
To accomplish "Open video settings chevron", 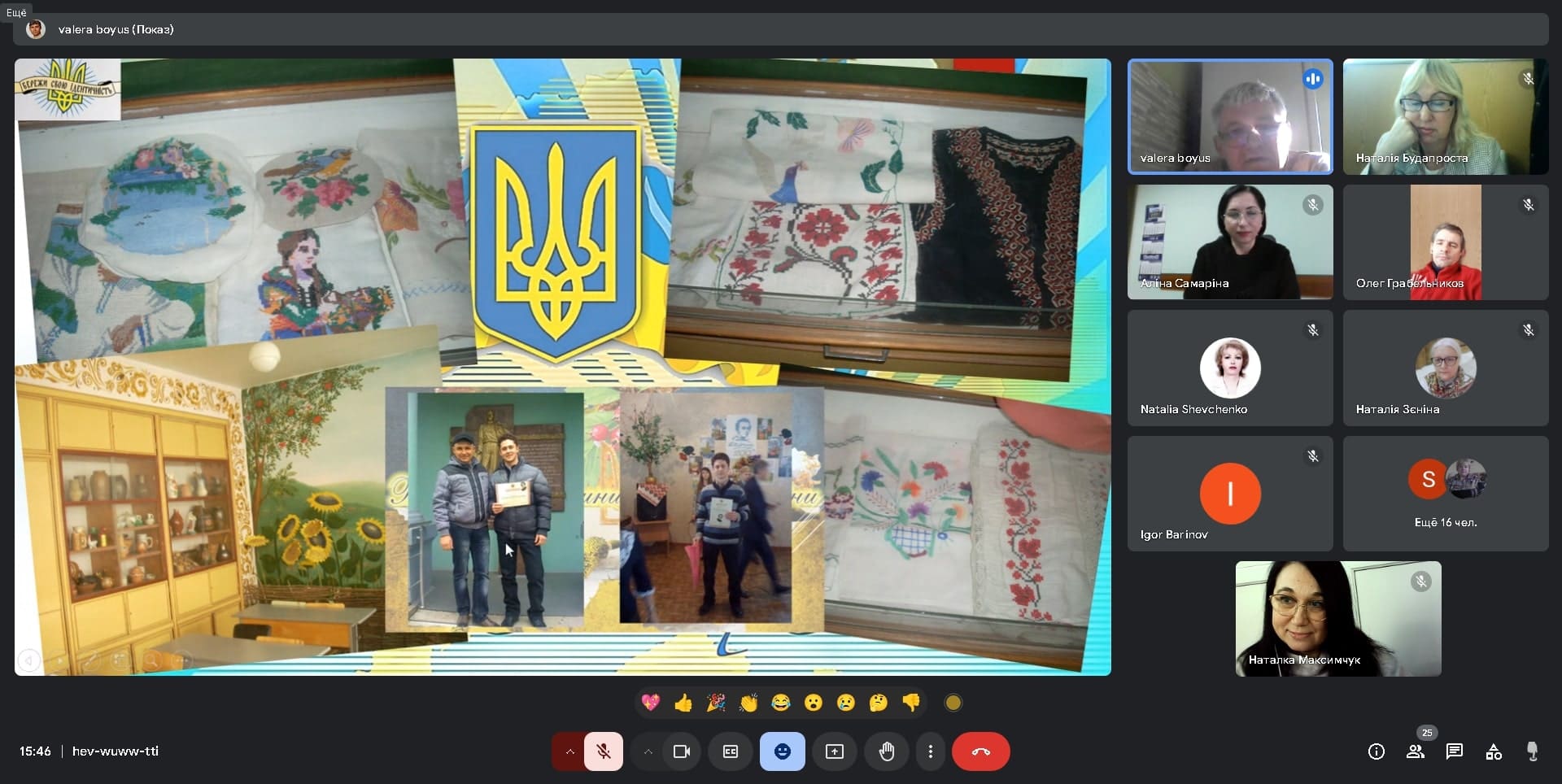I will point(648,751).
